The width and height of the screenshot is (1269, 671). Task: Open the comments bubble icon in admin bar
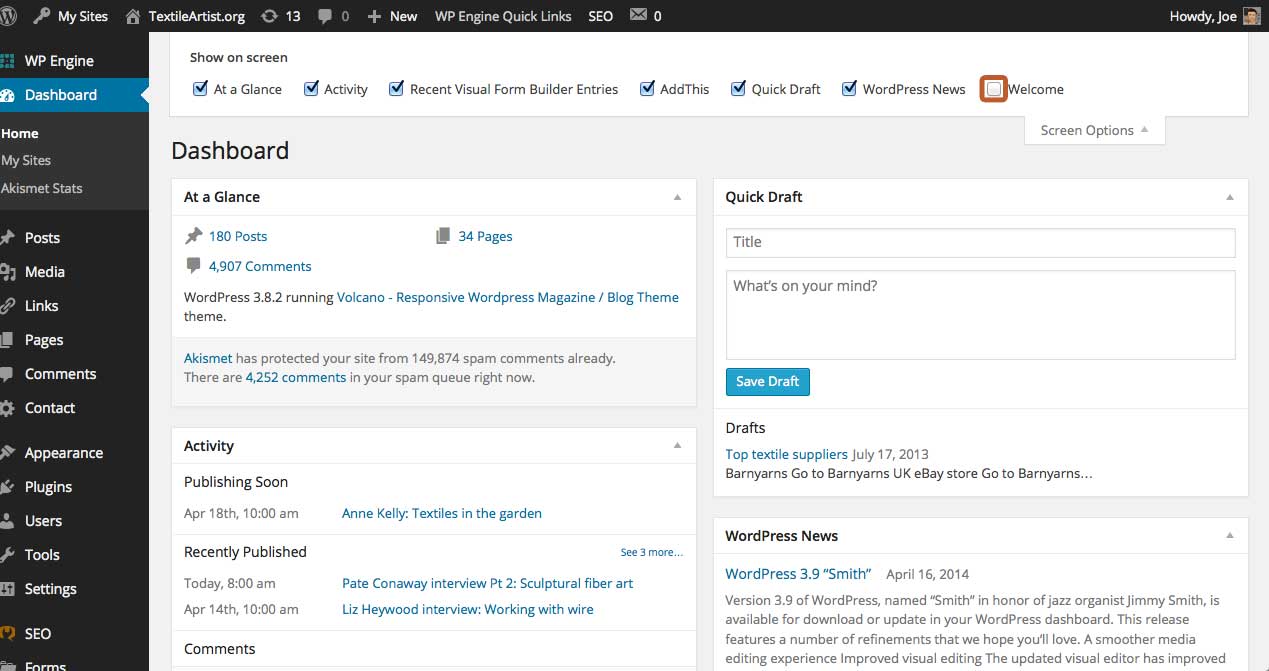(x=325, y=17)
